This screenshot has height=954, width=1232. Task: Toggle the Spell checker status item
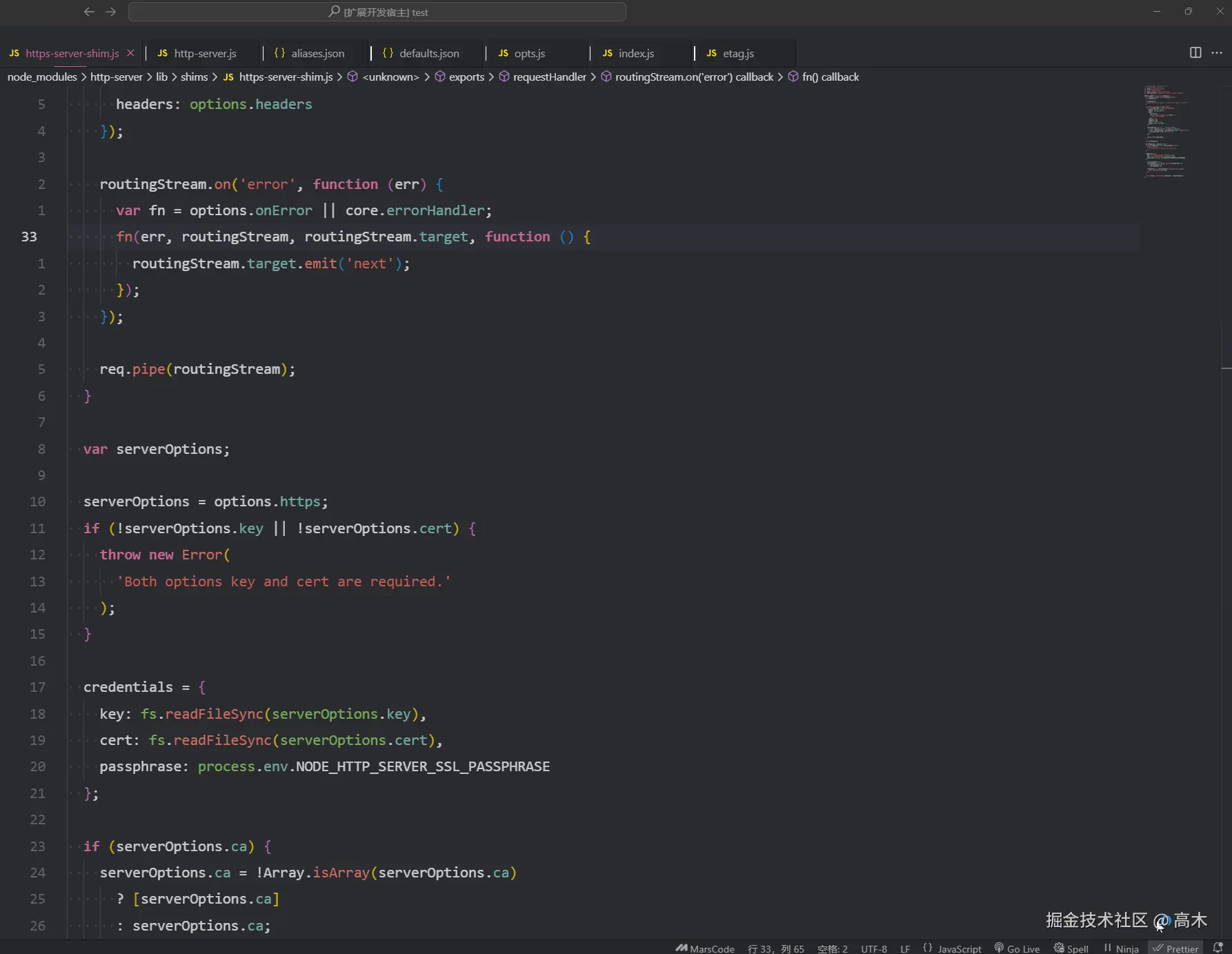1071,948
